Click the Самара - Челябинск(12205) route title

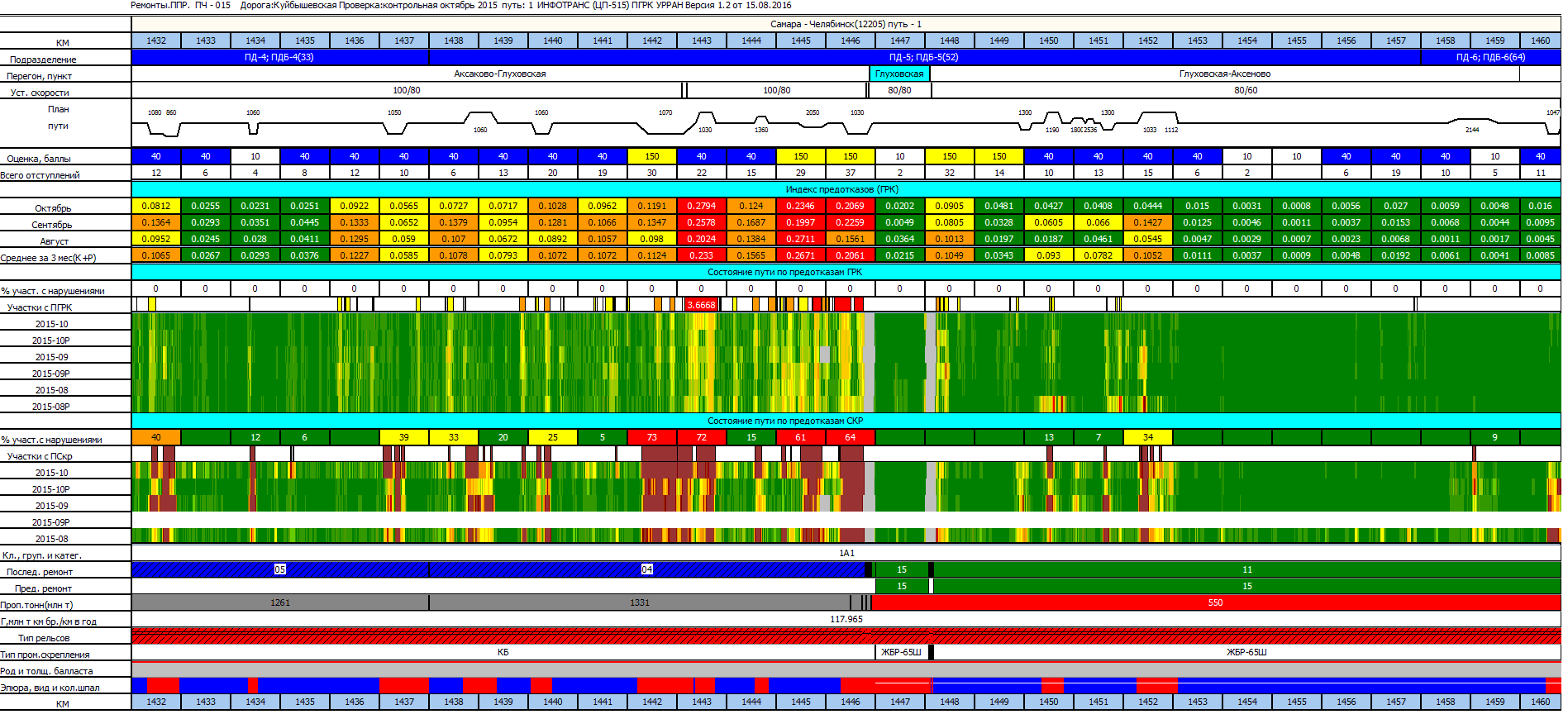tap(846, 24)
